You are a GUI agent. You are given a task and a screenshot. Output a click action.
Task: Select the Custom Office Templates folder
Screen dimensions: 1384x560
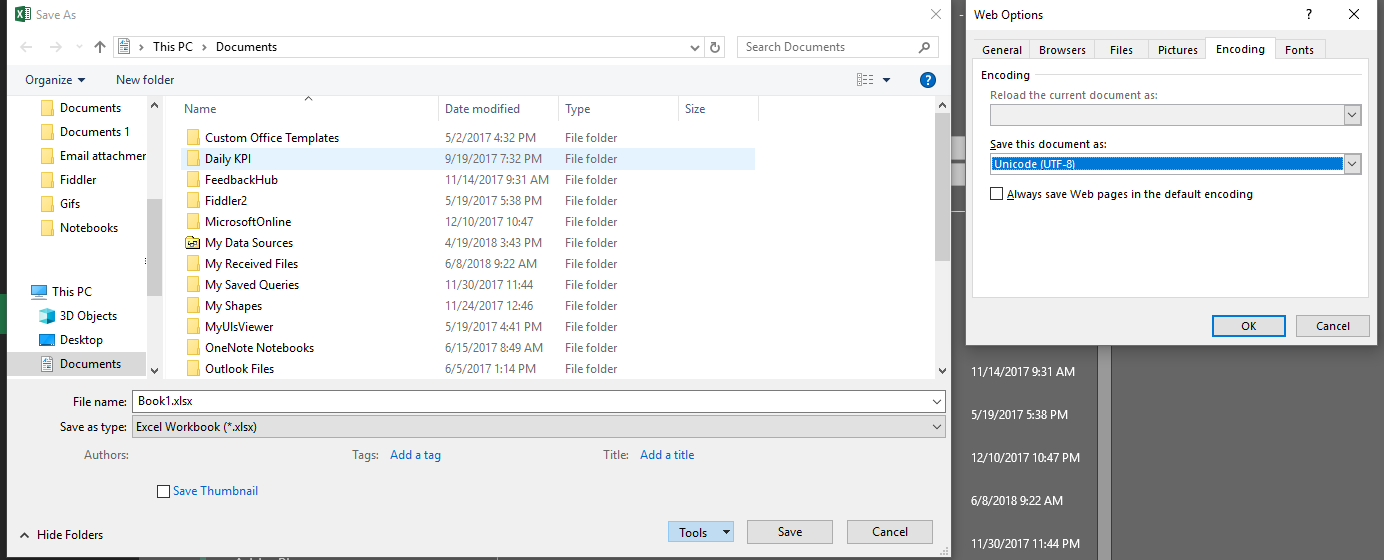(x=272, y=138)
